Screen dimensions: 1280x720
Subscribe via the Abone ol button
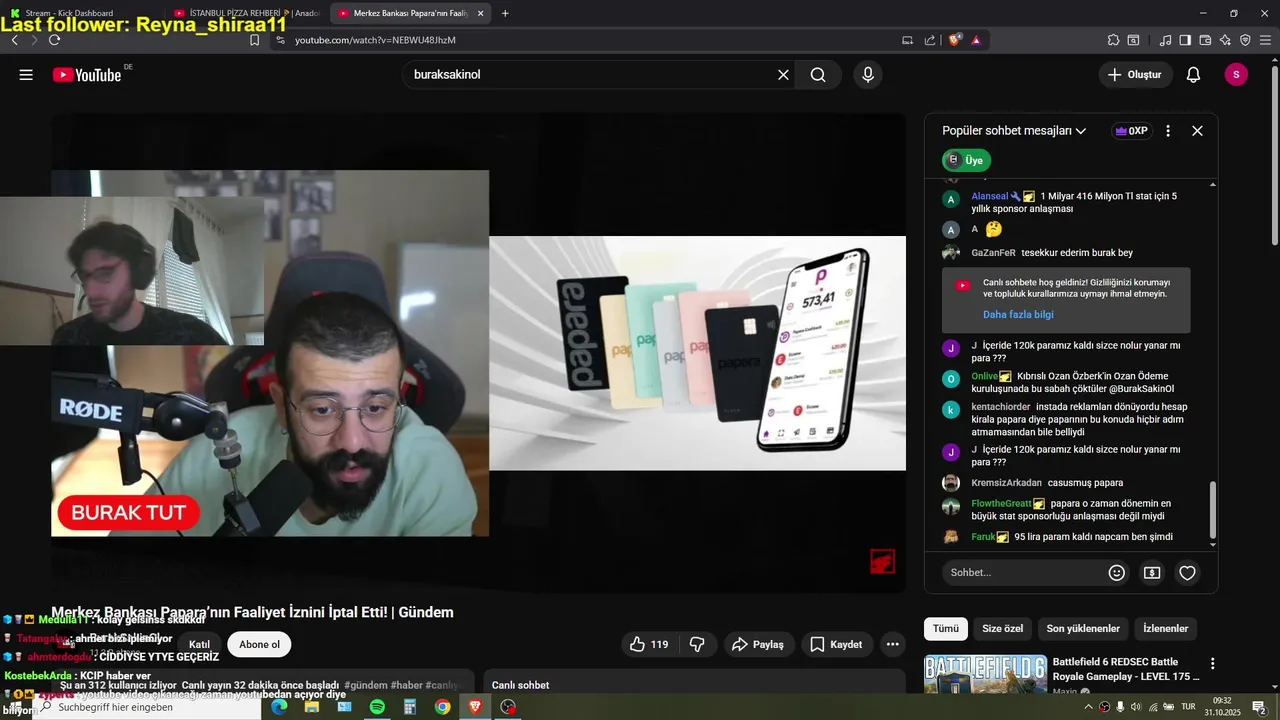(x=259, y=645)
